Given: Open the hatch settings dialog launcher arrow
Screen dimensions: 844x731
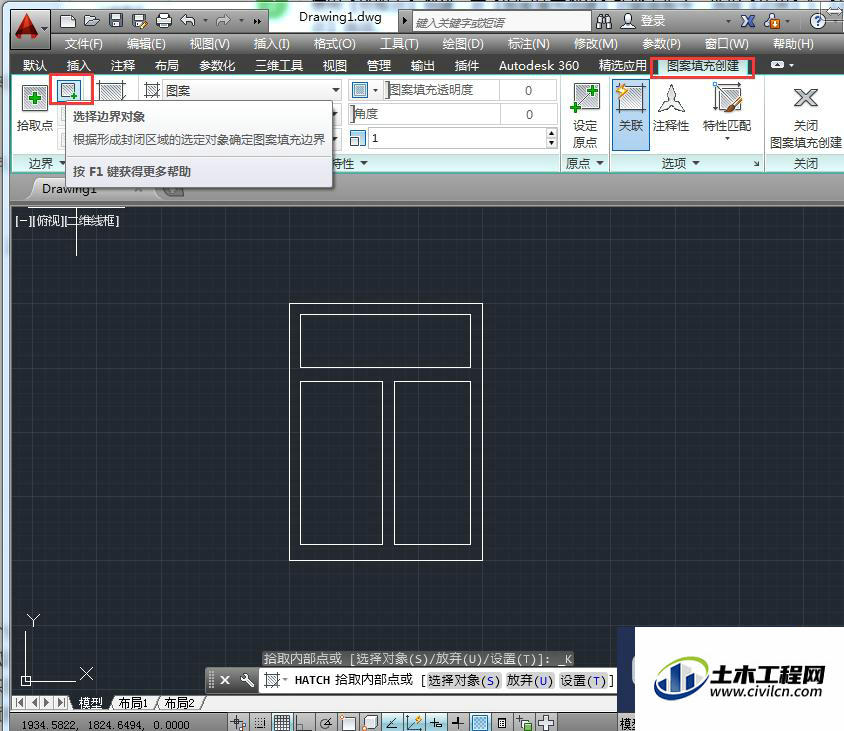Looking at the screenshot, I should [756, 163].
